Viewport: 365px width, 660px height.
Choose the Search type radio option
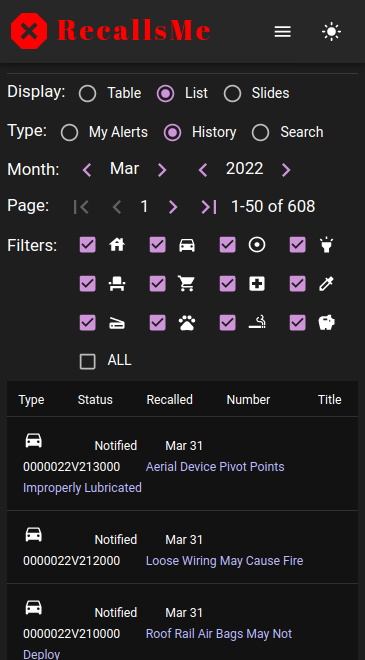coord(260,133)
